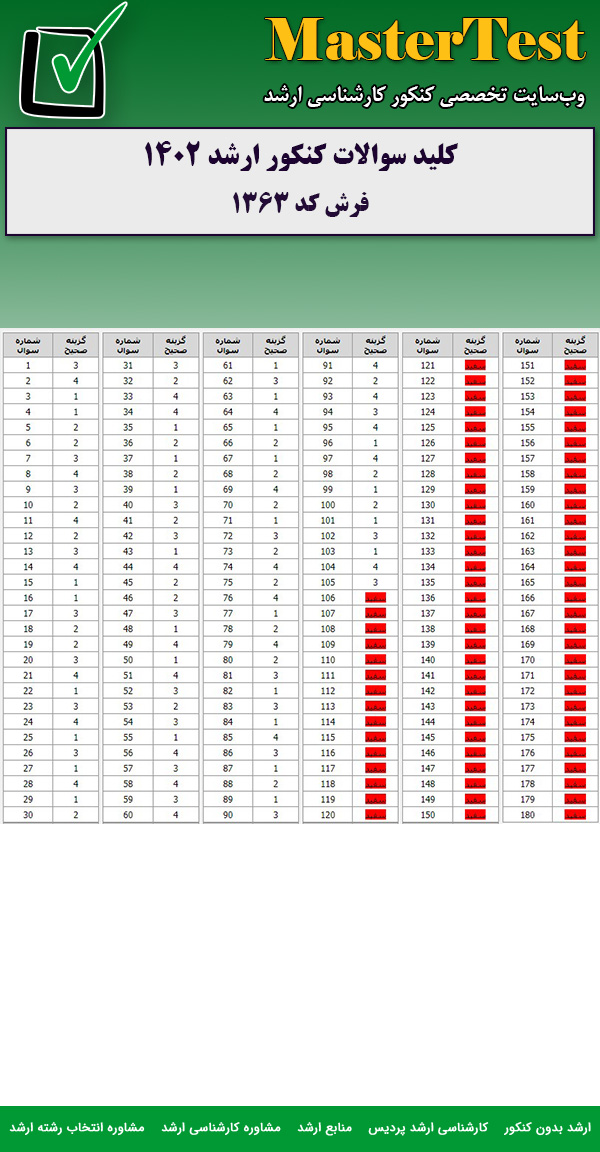Go to the 'مشاوره کارشناسی ارشد' footer link
Viewport: 600px width, 1152px height.
220,1127
